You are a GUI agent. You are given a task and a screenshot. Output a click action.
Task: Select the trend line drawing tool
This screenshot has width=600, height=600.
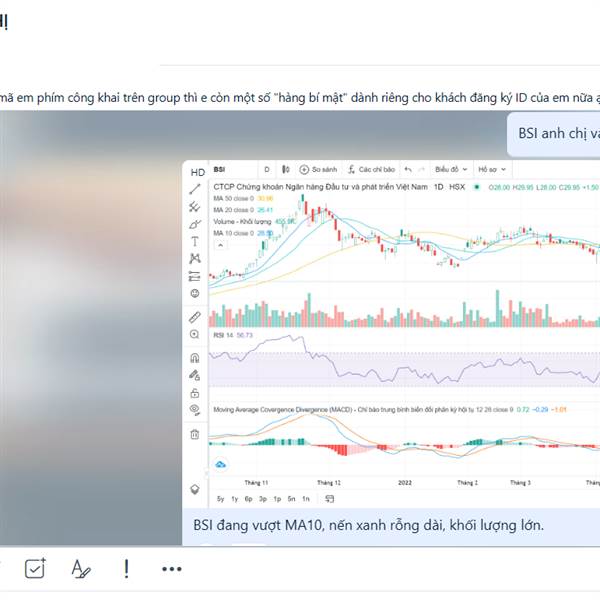pos(195,189)
